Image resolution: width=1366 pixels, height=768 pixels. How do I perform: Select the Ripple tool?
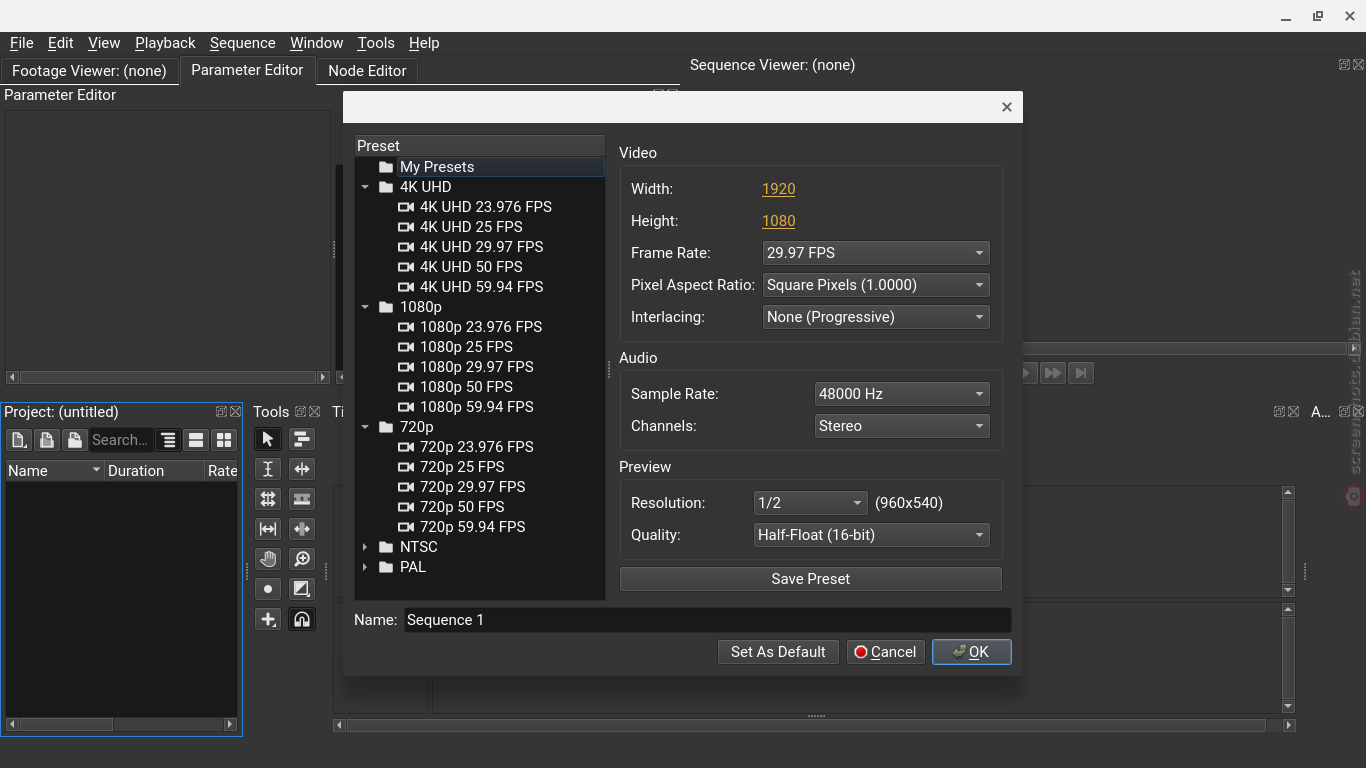click(x=302, y=469)
